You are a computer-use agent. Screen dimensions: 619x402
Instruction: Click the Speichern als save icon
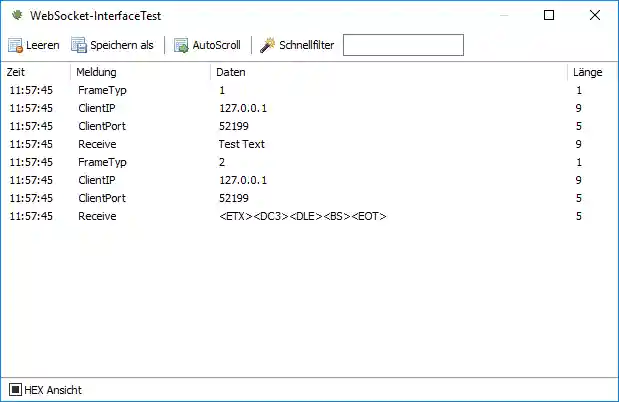coord(79,45)
